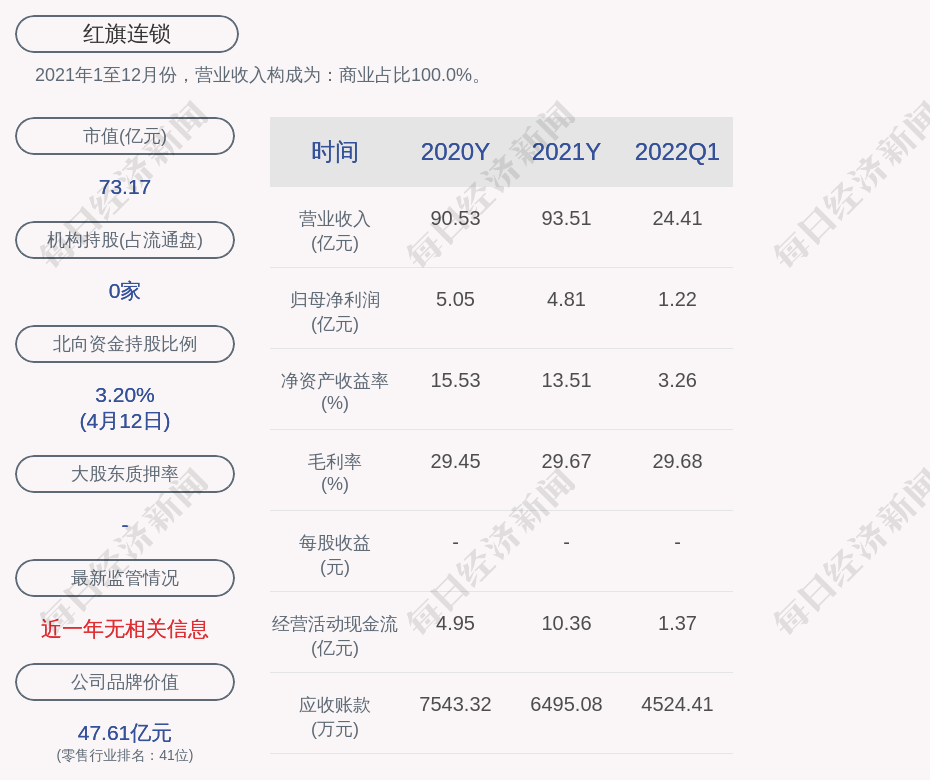This screenshot has width=930, height=780.
Task: Click receivables value 6495.08
Action: pos(566,705)
